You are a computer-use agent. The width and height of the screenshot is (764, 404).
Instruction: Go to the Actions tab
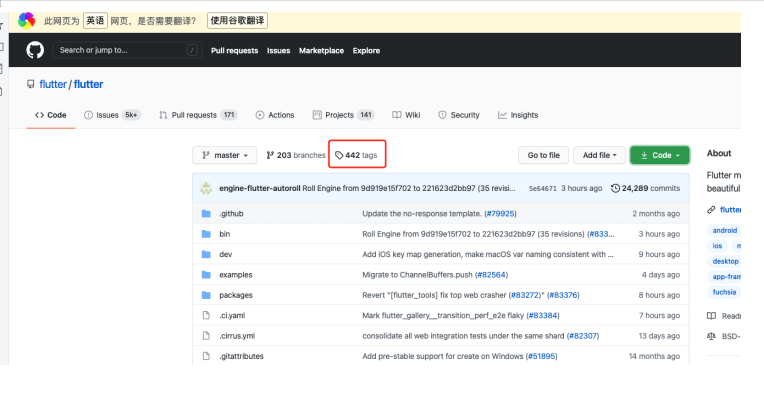click(275, 115)
